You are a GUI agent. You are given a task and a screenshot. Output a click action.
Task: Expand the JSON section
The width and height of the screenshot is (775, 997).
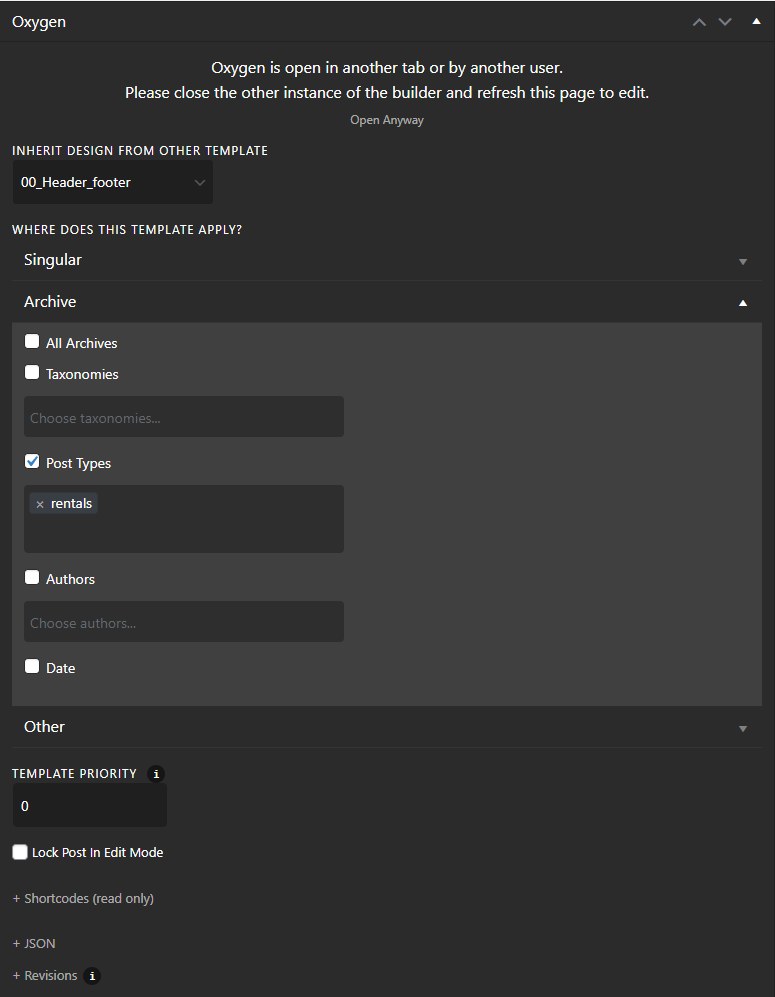[x=34, y=944]
